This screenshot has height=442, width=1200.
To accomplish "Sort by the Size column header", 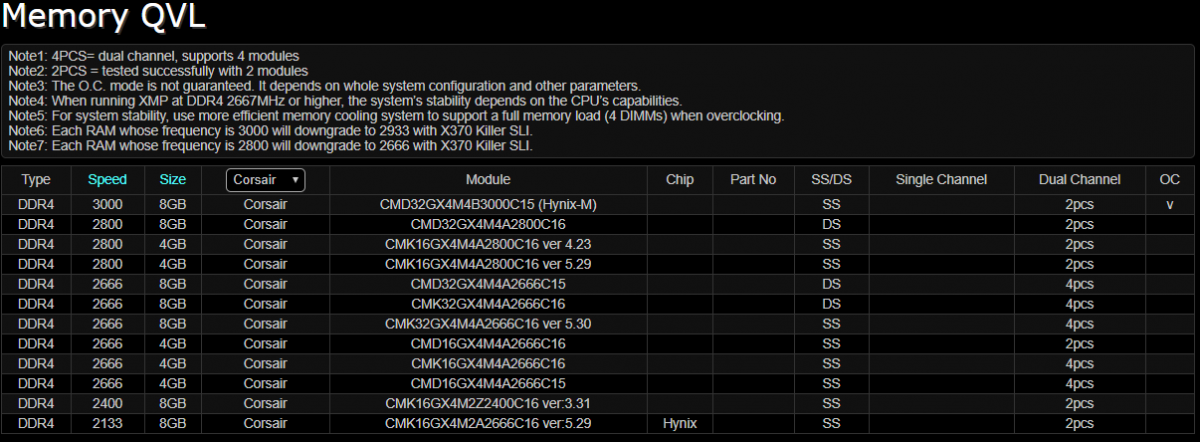I will [x=173, y=180].
